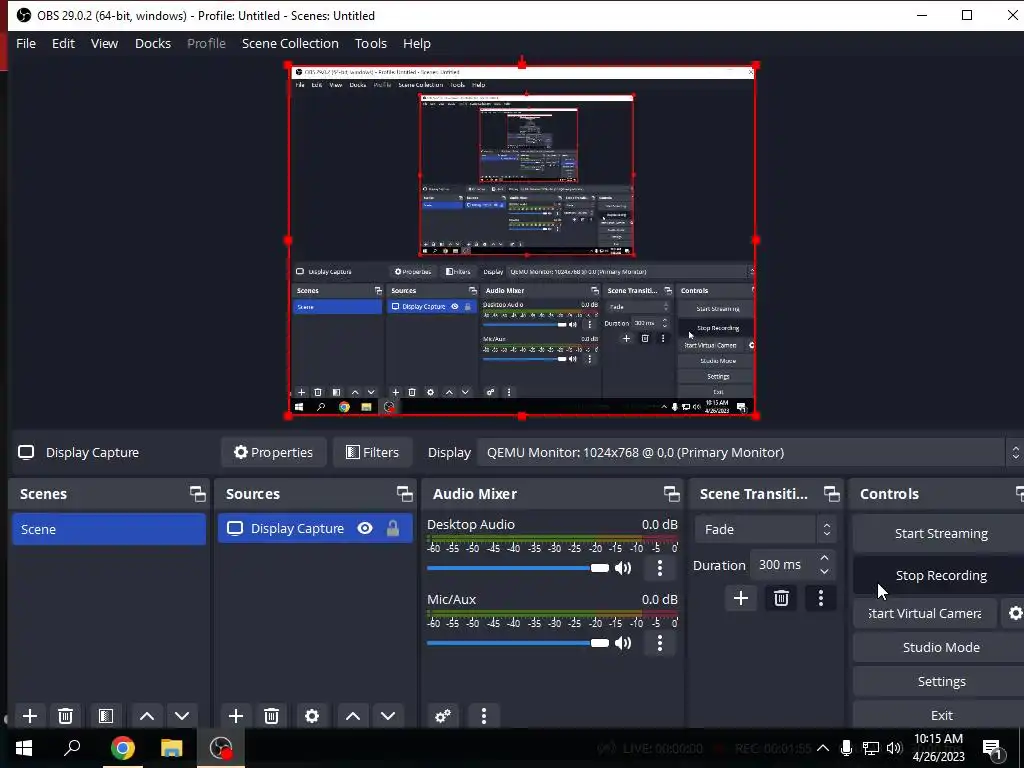Open Desktop Audio three-dot options
This screenshot has height=768, width=1024.
pos(660,568)
